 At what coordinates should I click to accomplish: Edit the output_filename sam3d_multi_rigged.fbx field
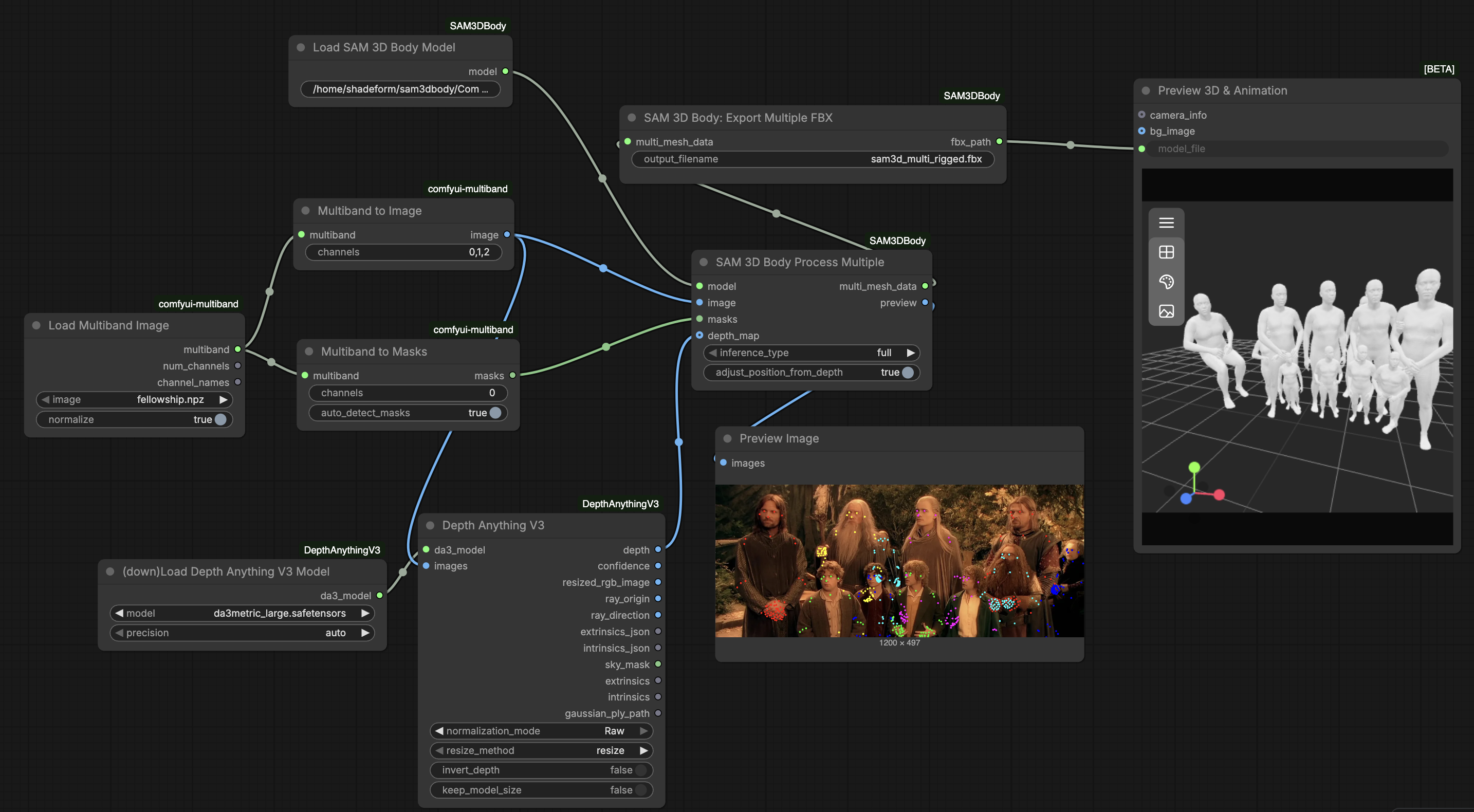[813, 159]
